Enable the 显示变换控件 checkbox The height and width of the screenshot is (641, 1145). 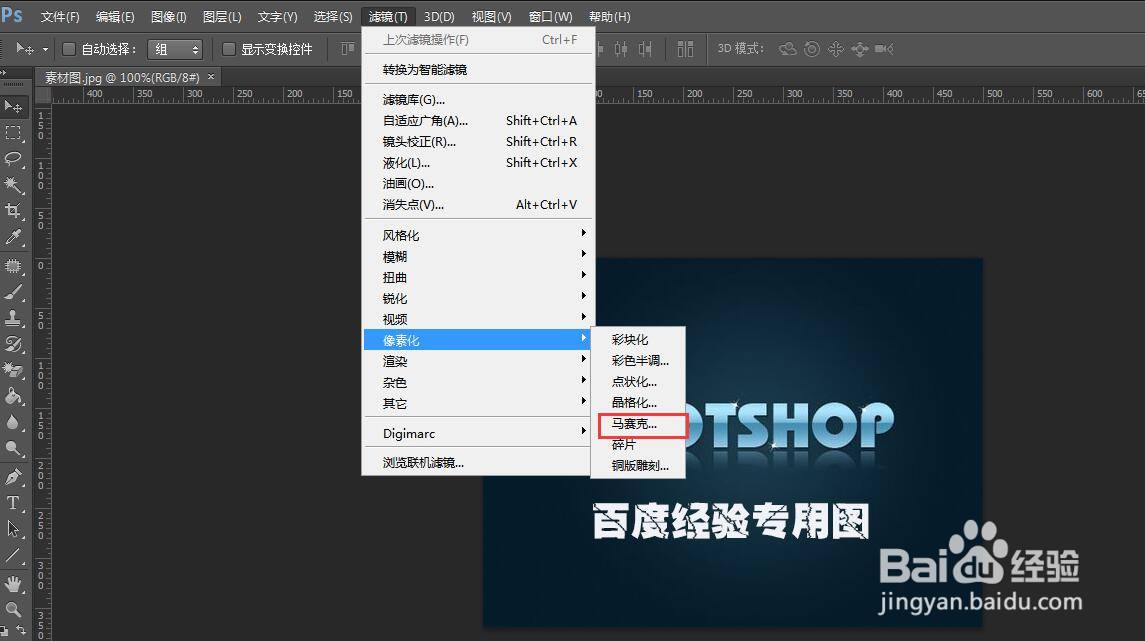(228, 48)
